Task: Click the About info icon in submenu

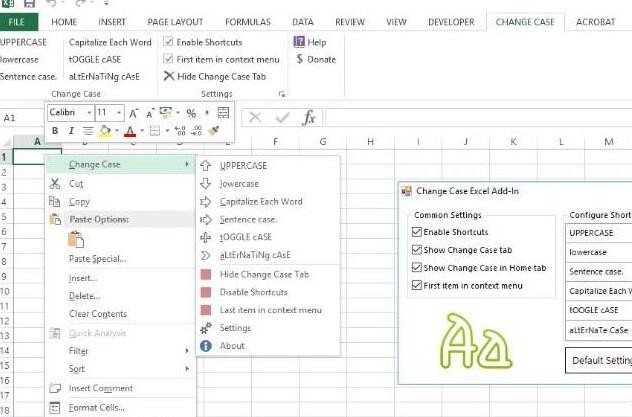Action: click(x=206, y=346)
